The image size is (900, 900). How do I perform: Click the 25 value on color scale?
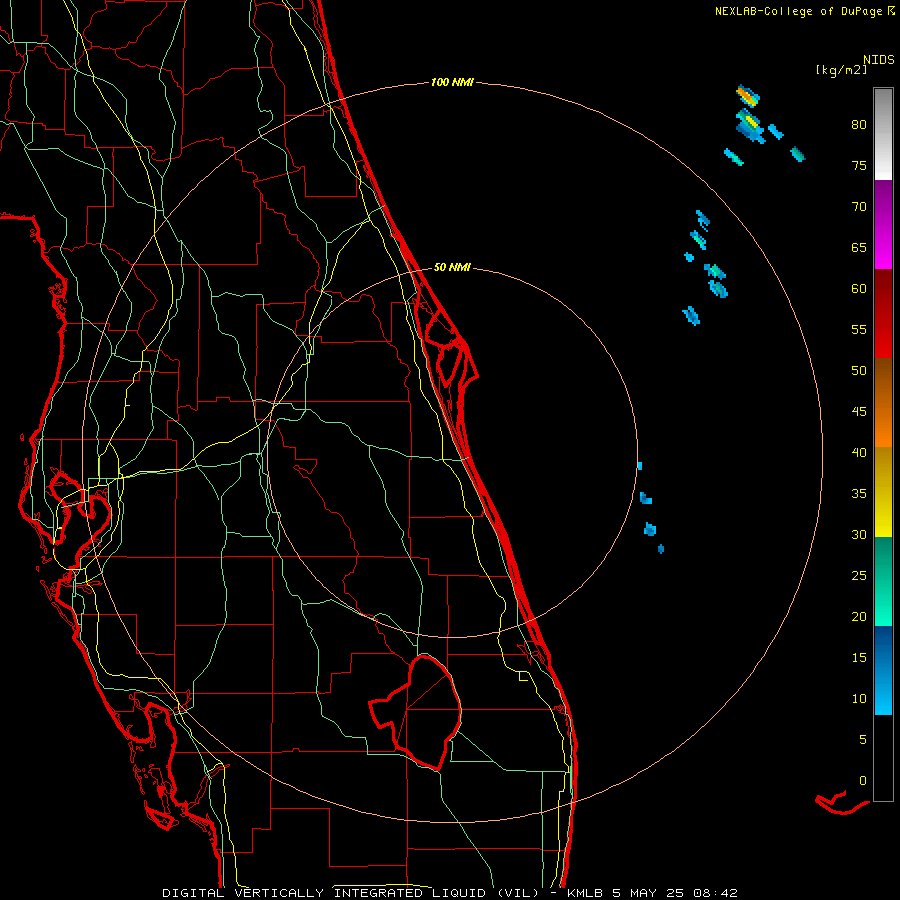[x=859, y=575]
